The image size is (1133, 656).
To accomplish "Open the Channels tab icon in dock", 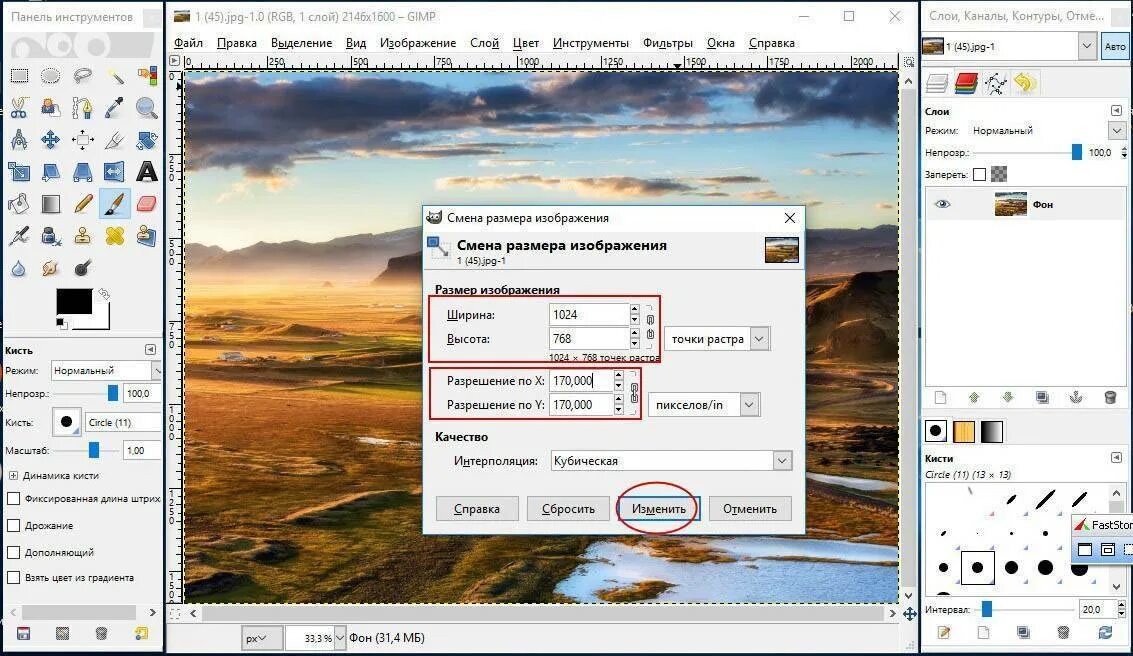I will 966,83.
